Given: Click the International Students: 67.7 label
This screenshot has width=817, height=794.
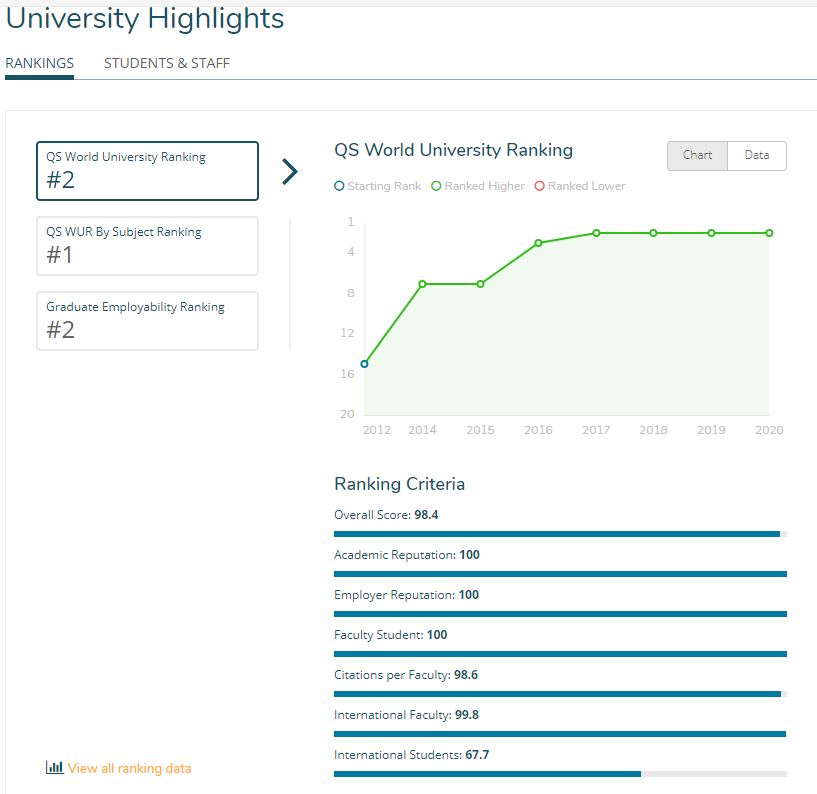Looking at the screenshot, I should coord(411,755).
